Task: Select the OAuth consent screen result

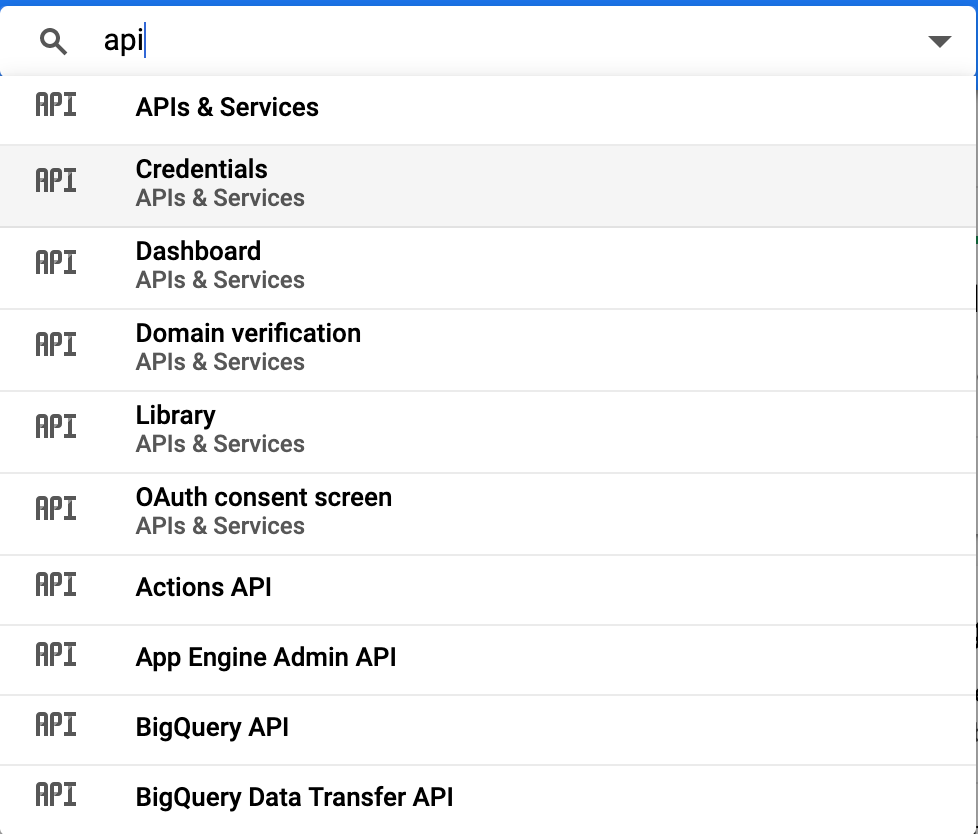Action: 488,514
